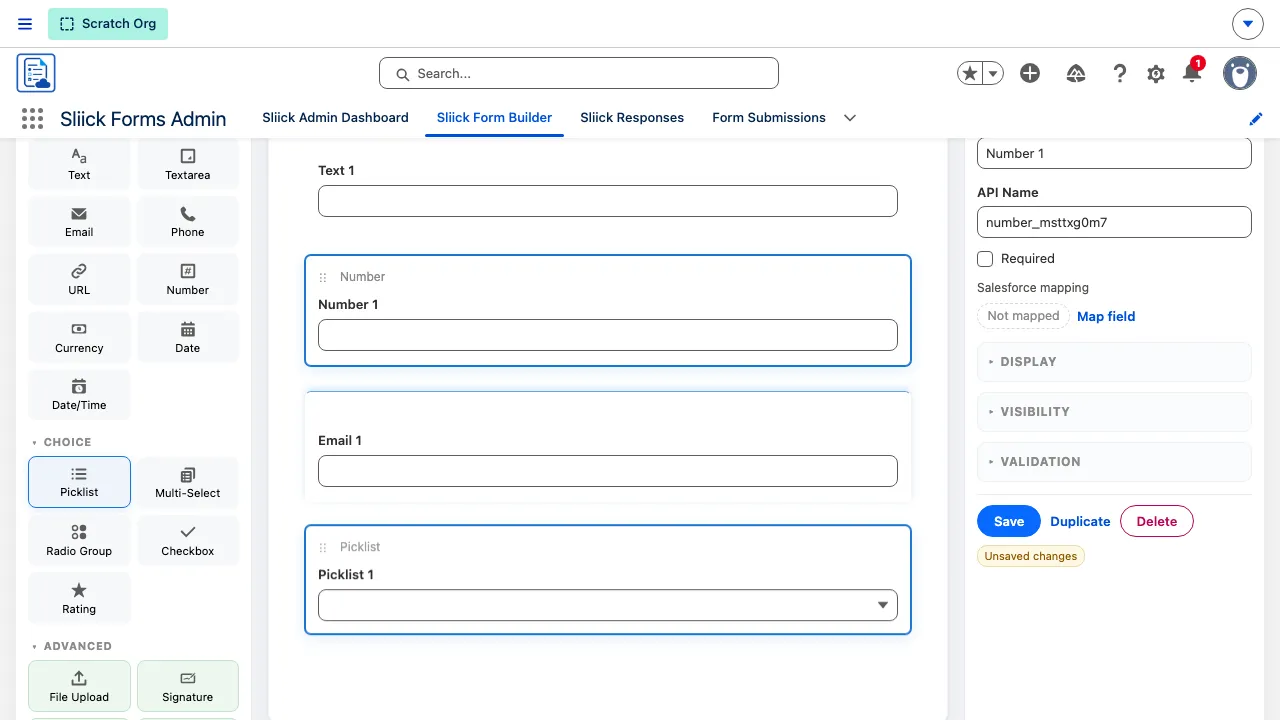This screenshot has width=1280, height=720.
Task: Open the user profile avatar
Action: [x=1240, y=73]
